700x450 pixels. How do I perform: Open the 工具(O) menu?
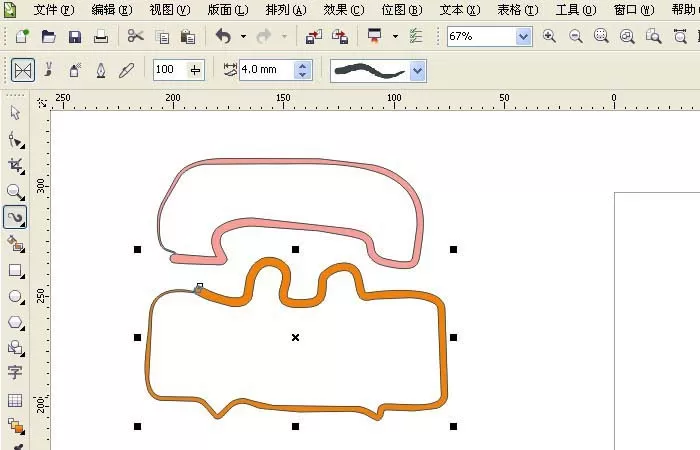[x=576, y=9]
